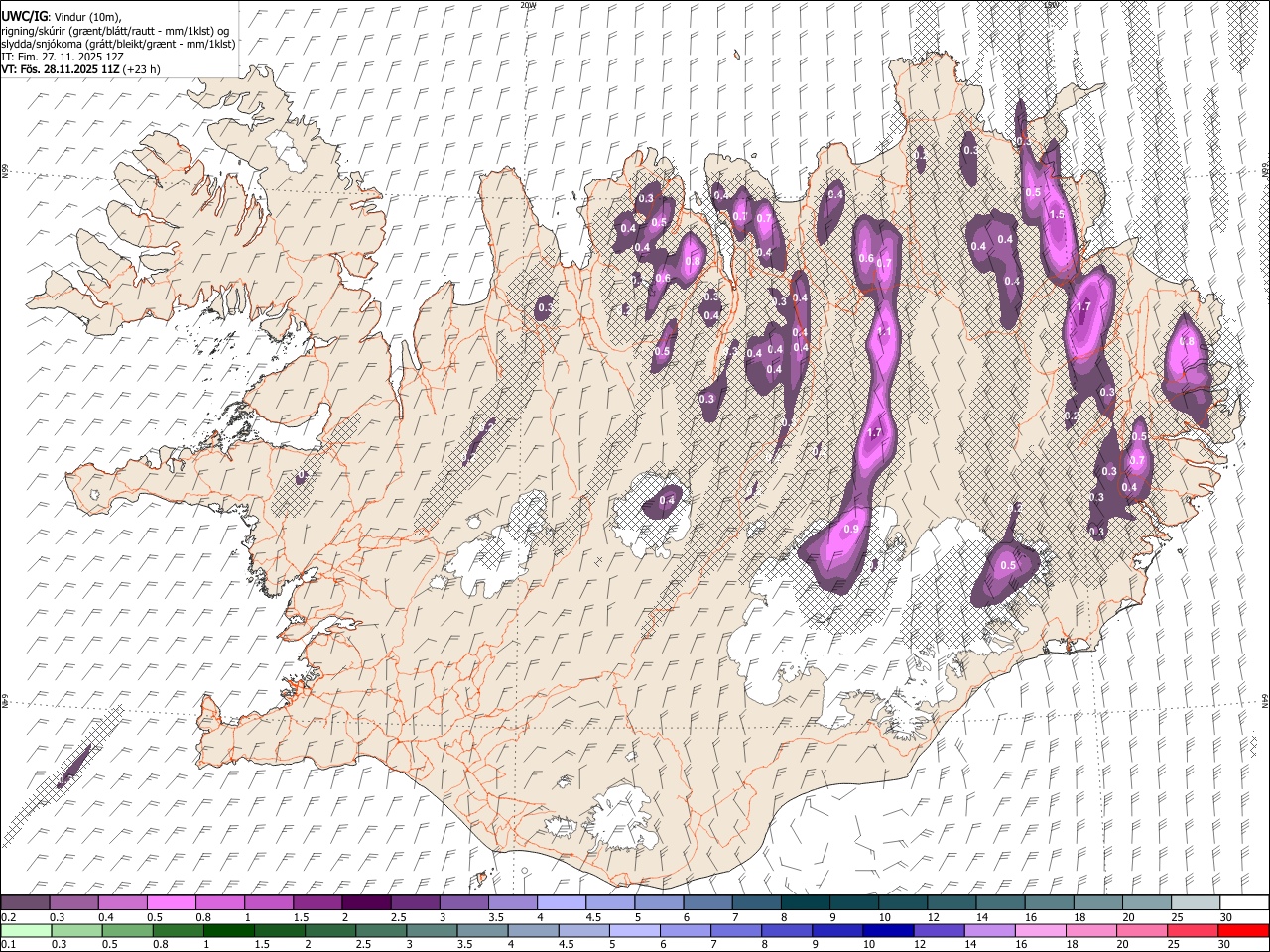Viewport: 1270px width, 952px height.
Task: Click the "20W" longitude label
Action: (528, 5)
